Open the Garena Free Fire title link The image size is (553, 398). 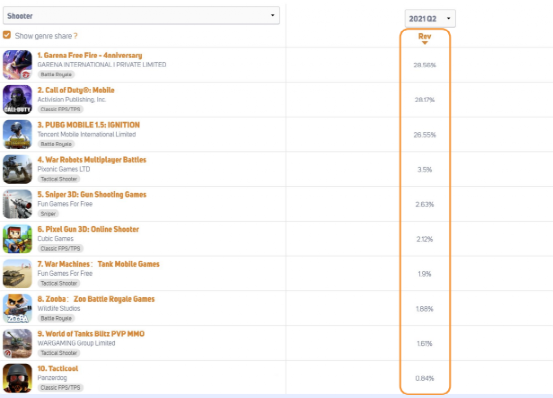[x=90, y=55]
